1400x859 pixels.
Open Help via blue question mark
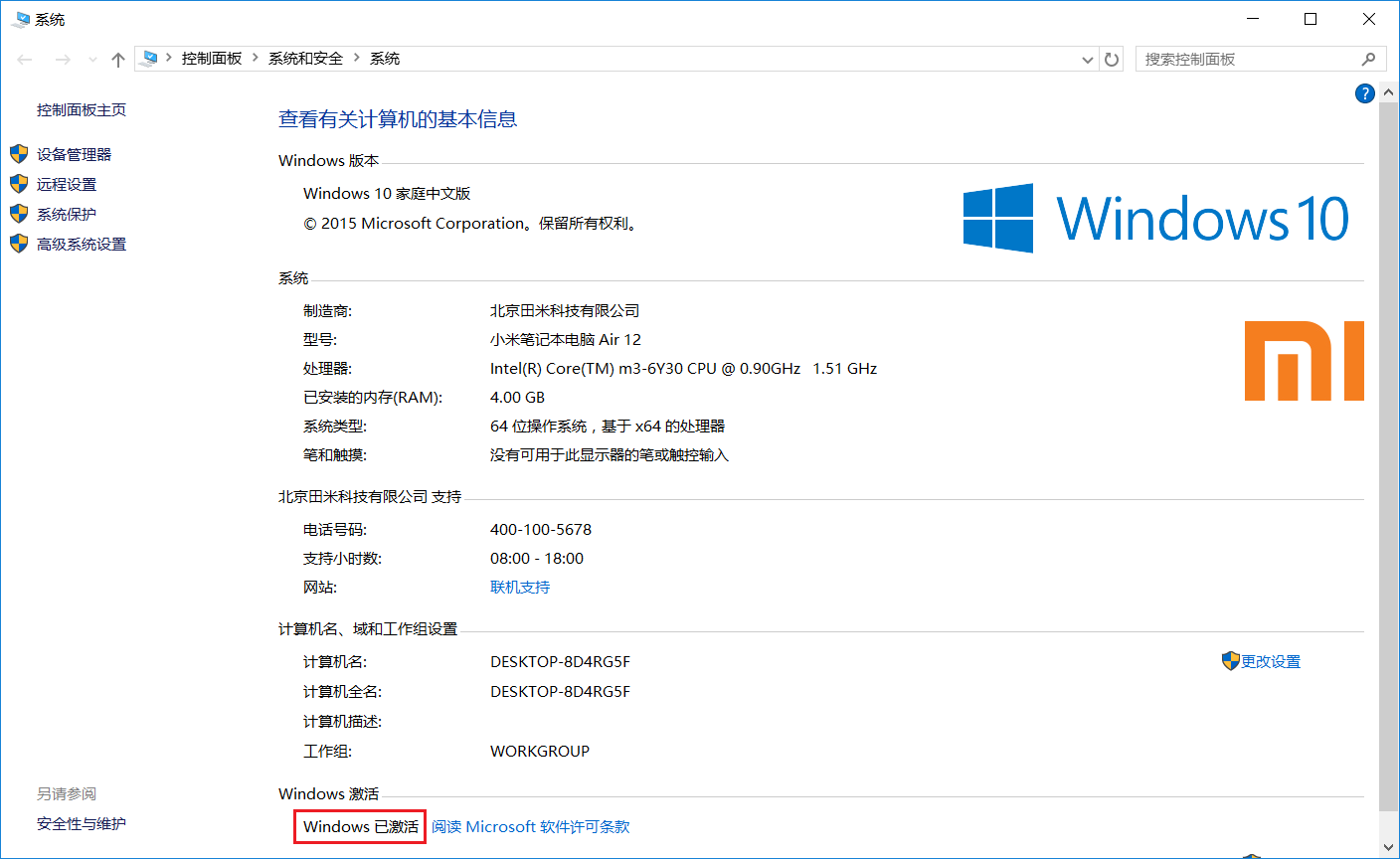pos(1364,93)
